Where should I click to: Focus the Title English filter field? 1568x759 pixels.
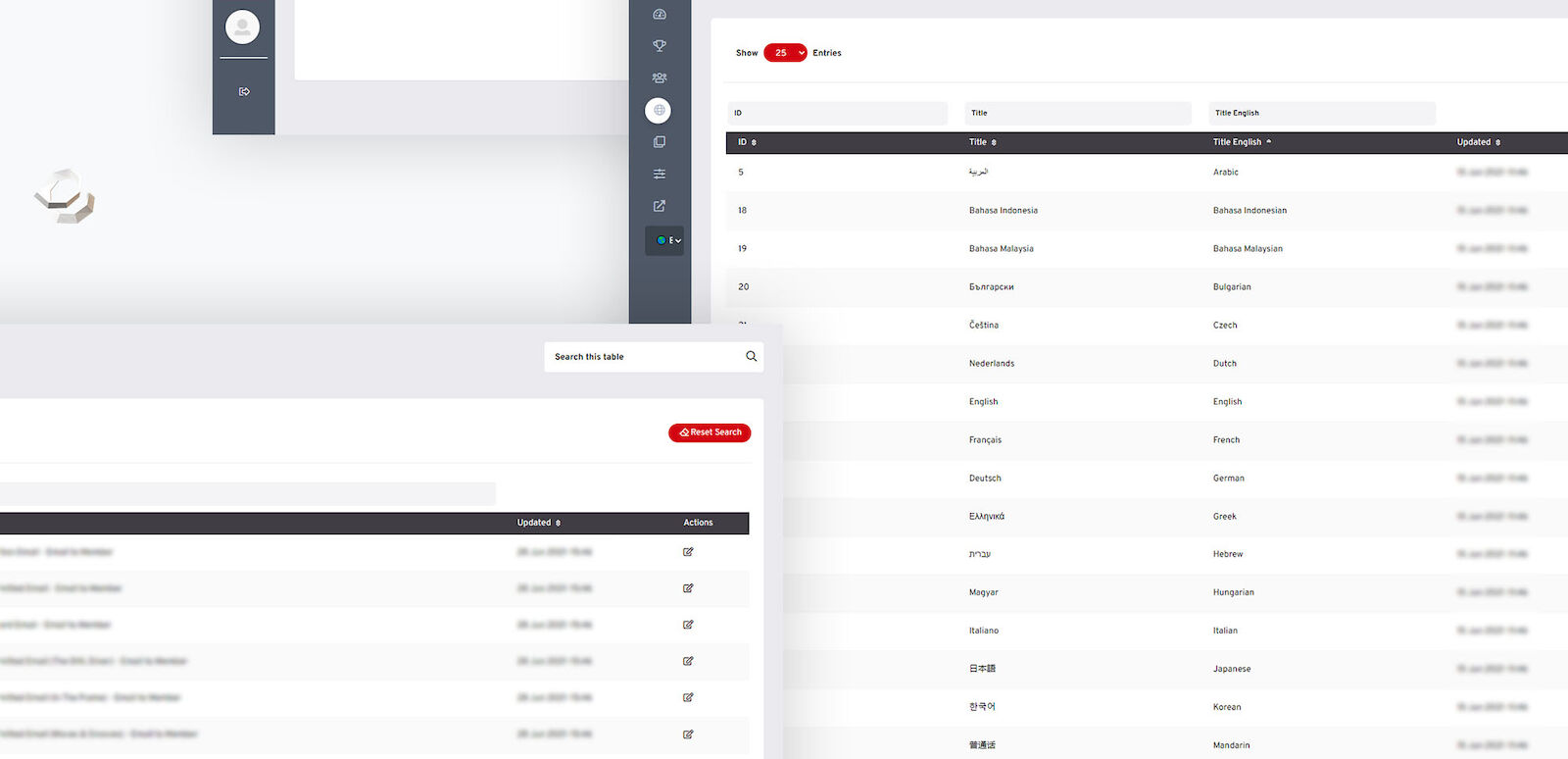click(x=1321, y=113)
